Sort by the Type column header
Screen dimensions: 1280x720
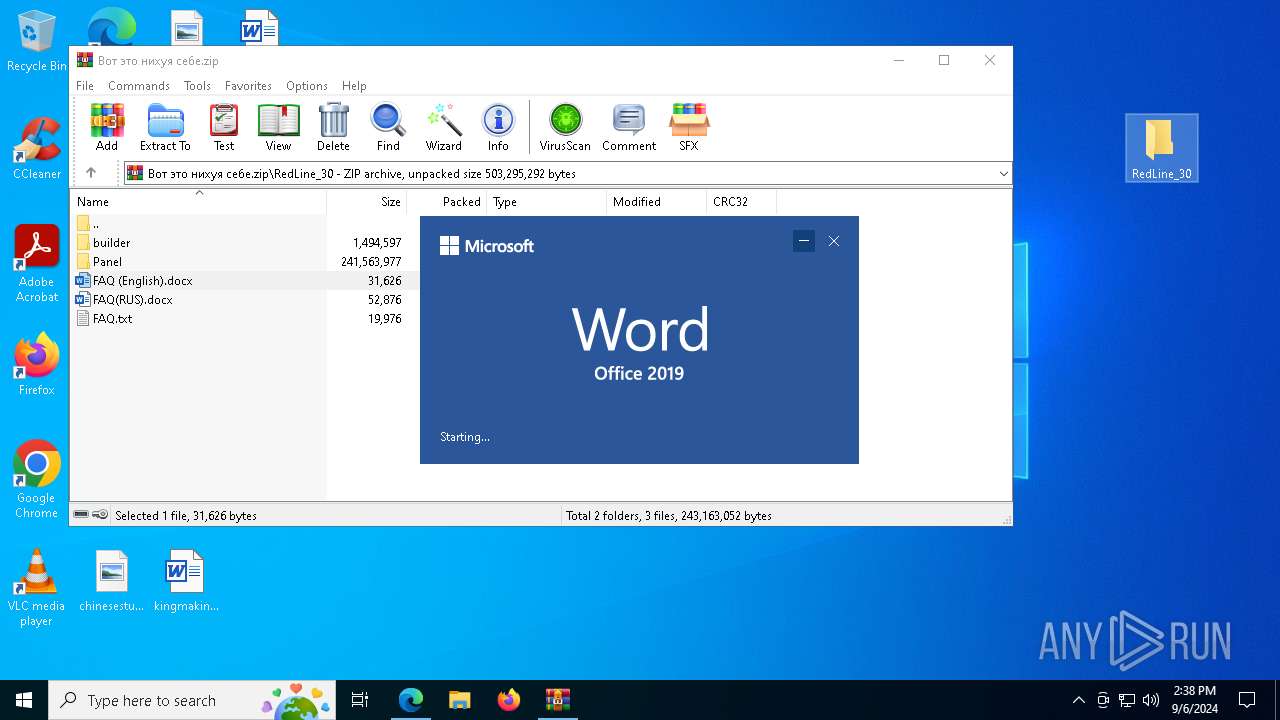547,202
